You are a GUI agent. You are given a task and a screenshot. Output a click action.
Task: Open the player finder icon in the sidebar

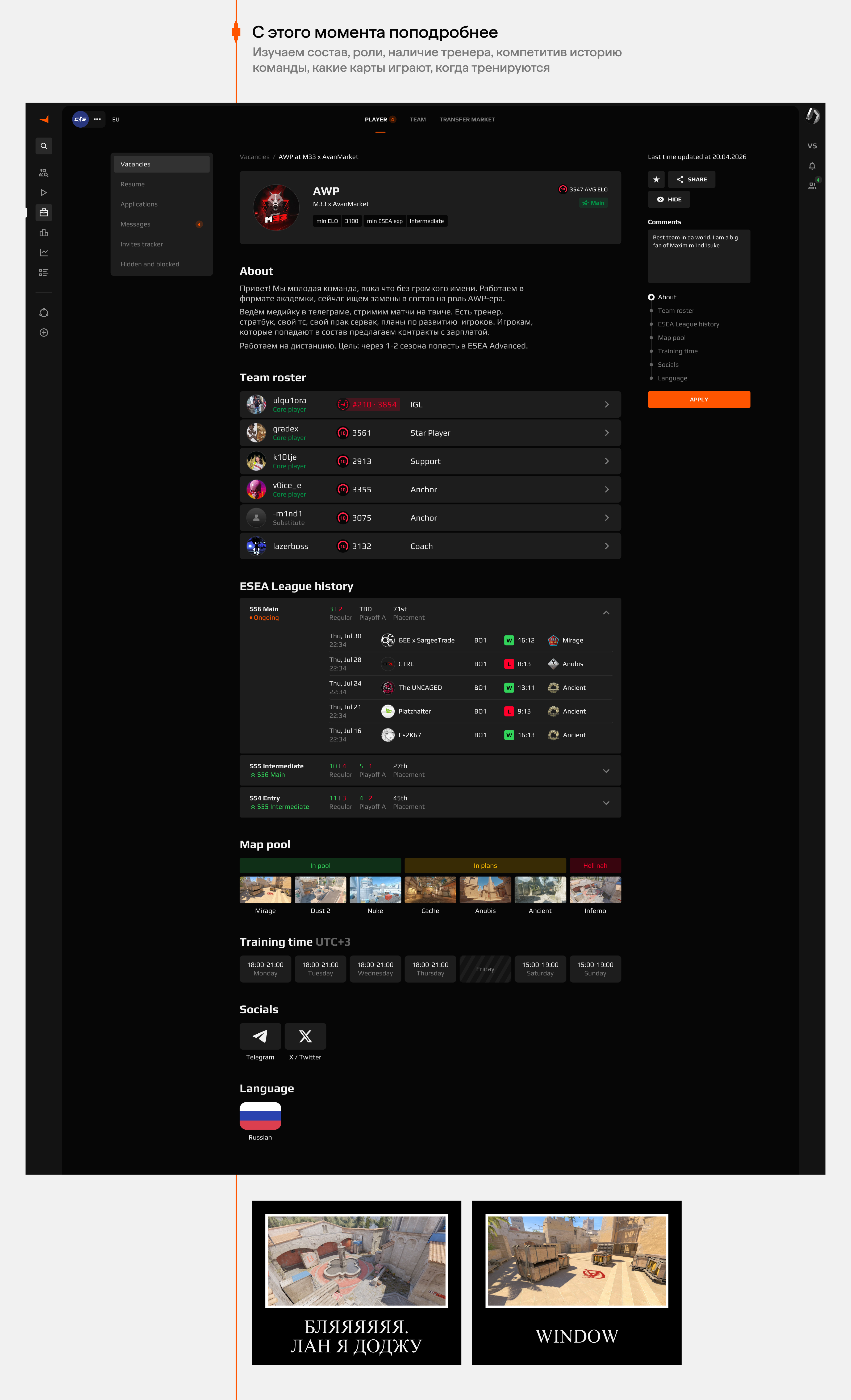[x=44, y=173]
